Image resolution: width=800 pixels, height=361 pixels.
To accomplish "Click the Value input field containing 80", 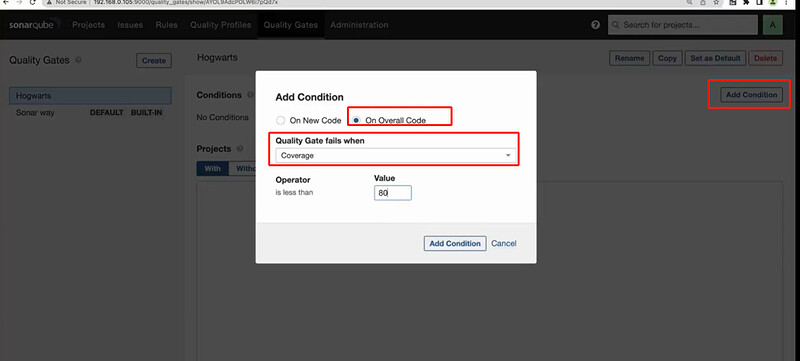I will (x=392, y=193).
